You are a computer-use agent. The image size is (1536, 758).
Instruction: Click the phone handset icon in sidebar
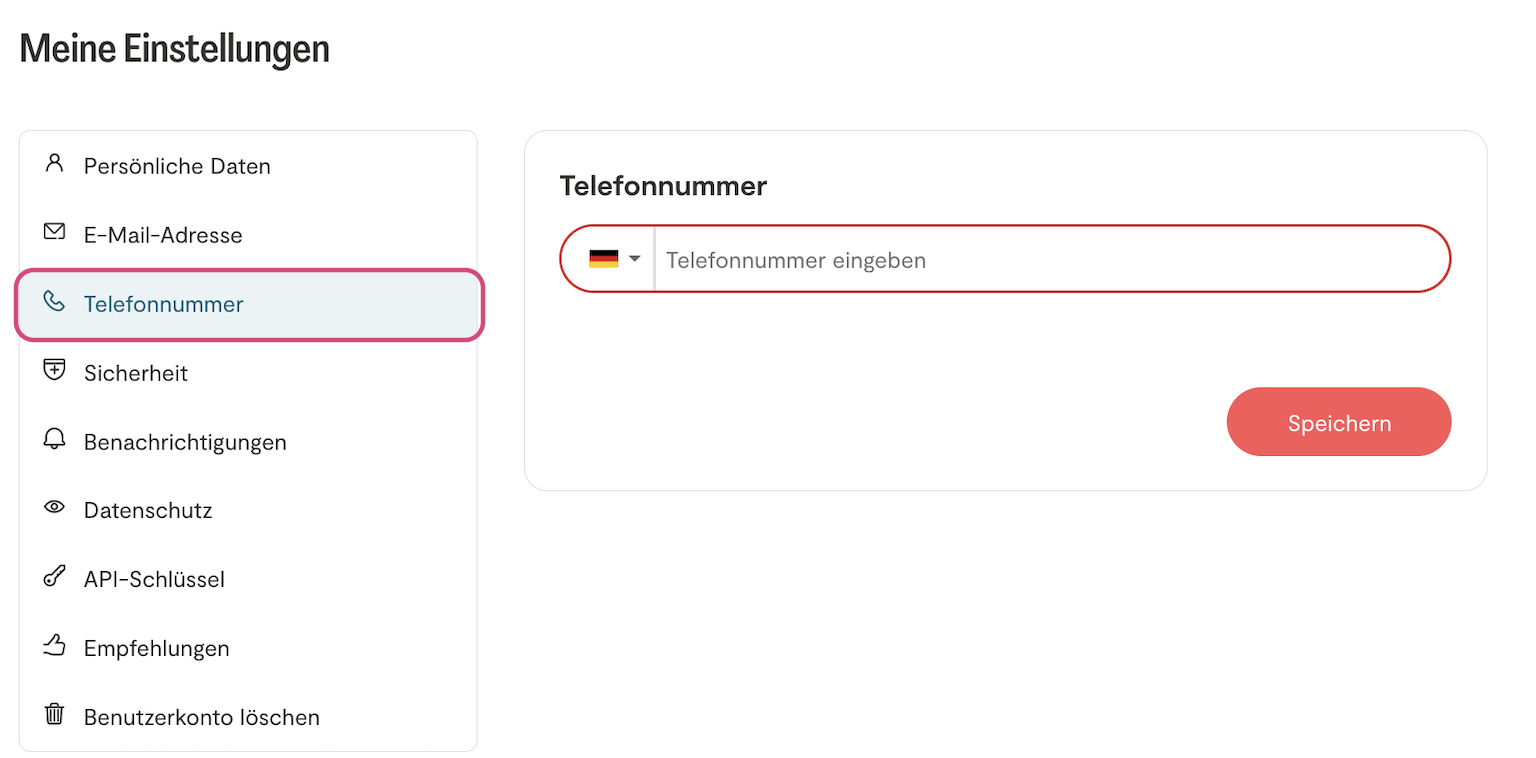click(54, 301)
